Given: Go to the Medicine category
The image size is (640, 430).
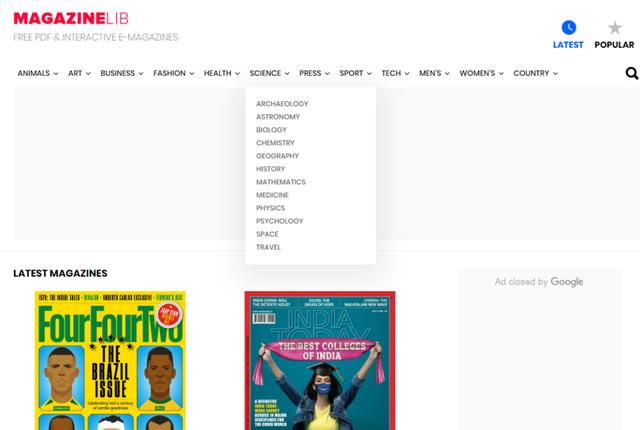Looking at the screenshot, I should [x=272, y=195].
